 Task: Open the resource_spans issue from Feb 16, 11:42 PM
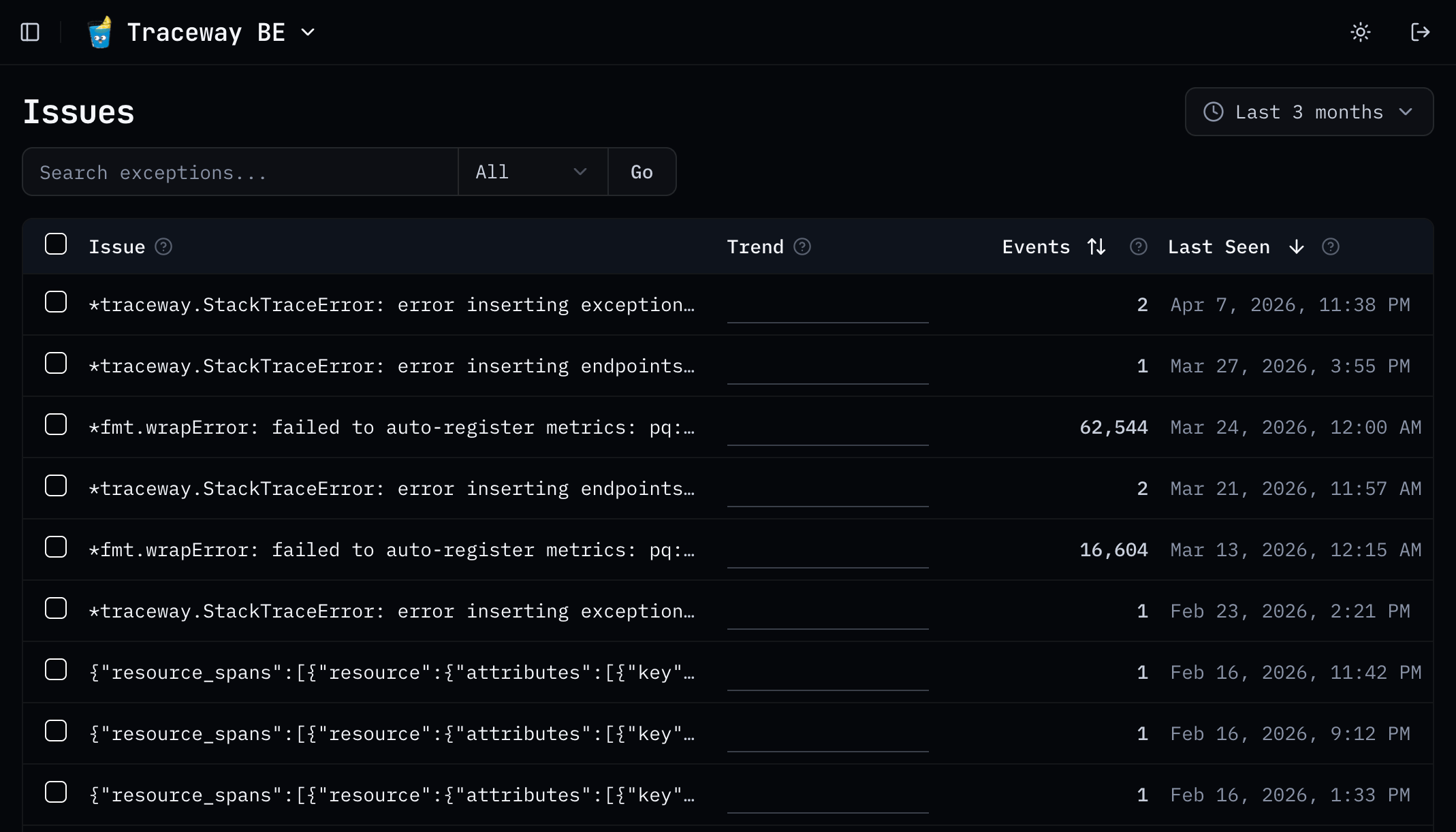(392, 673)
